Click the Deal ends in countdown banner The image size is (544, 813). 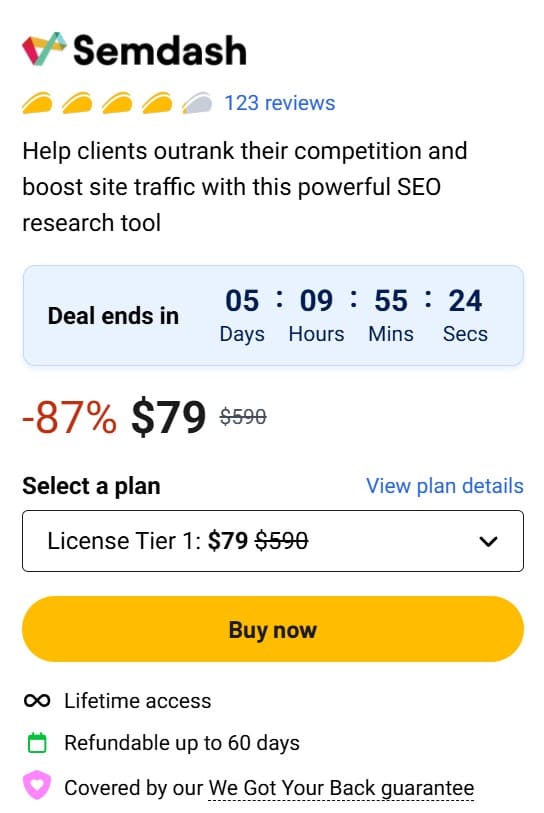point(273,315)
